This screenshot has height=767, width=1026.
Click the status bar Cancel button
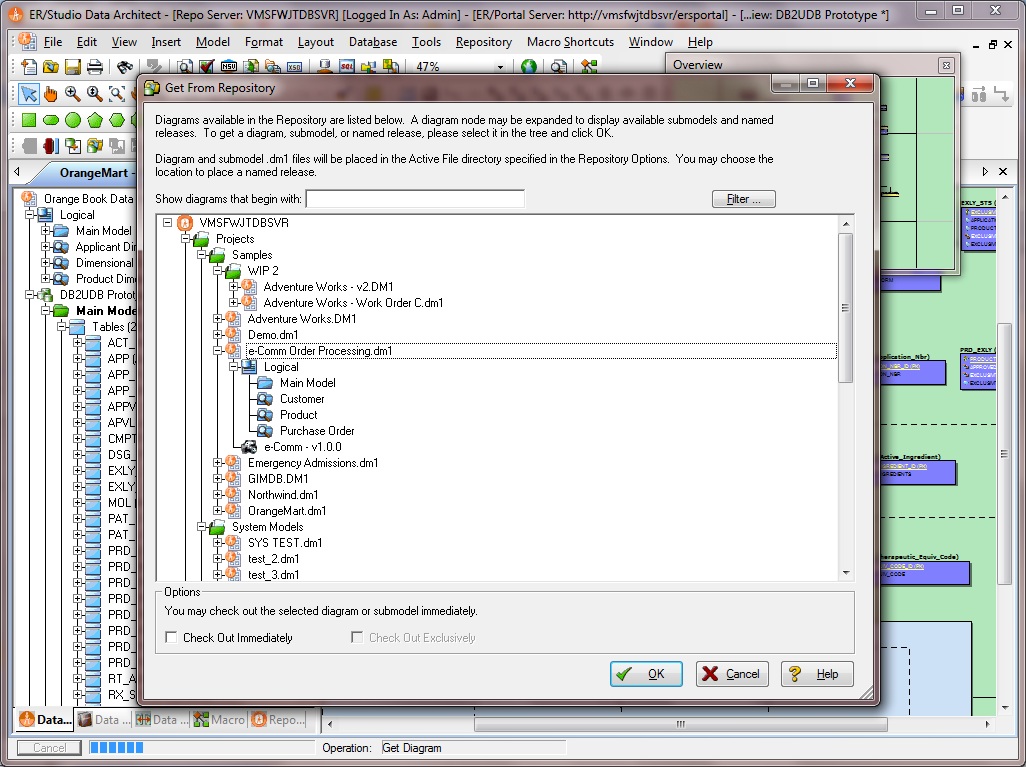[x=49, y=747]
